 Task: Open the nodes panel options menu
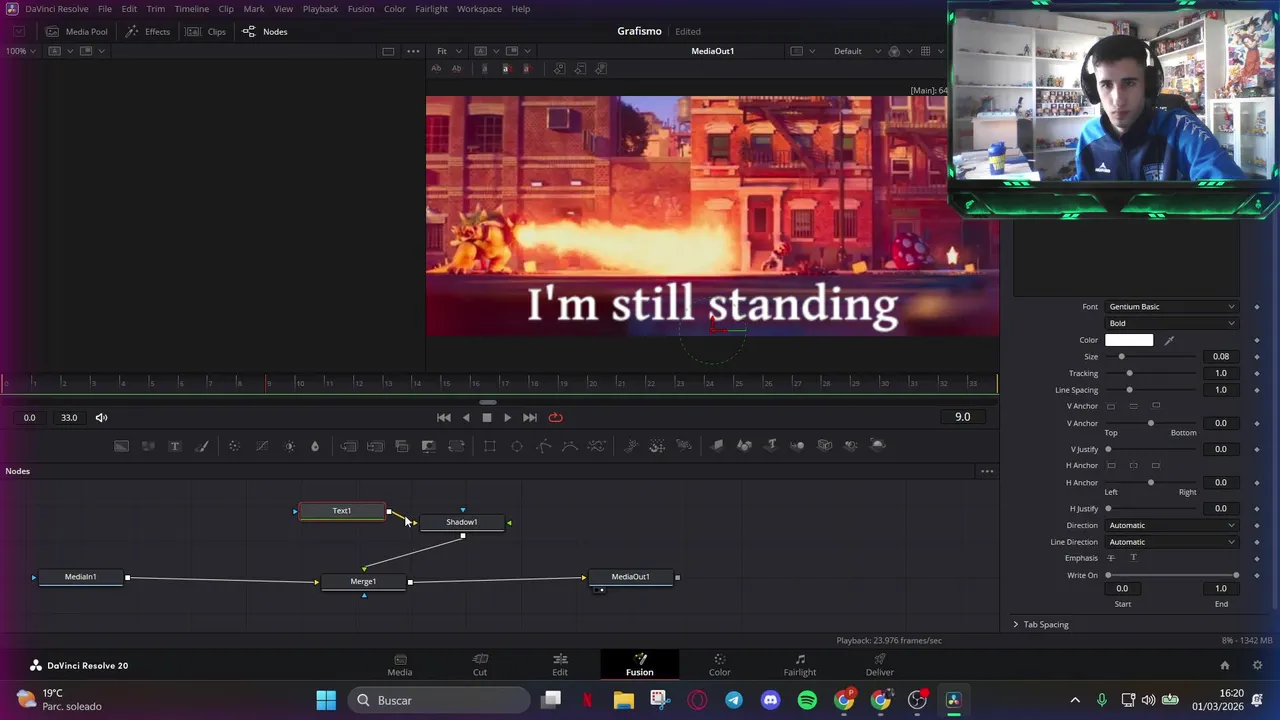click(987, 471)
